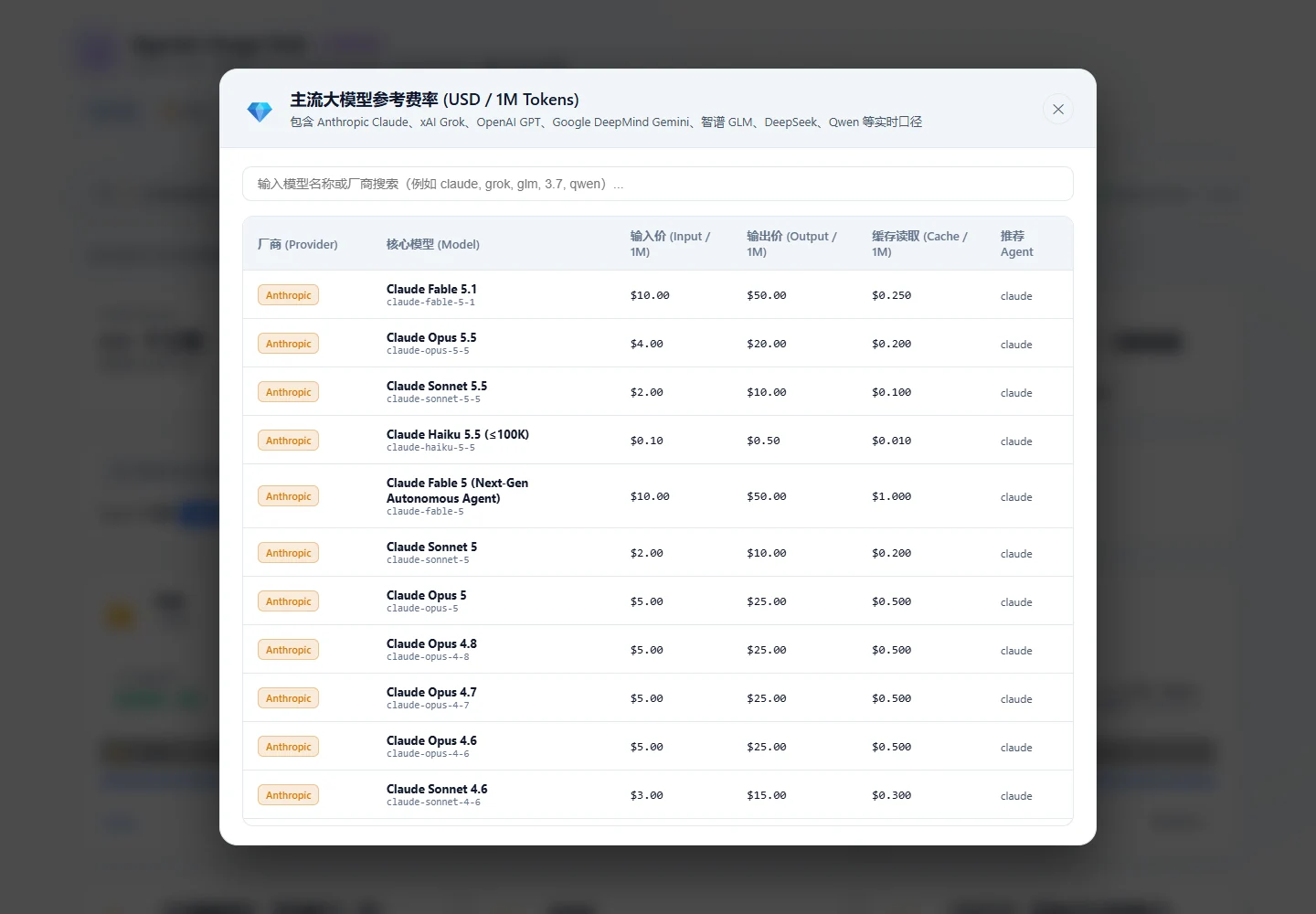The image size is (1316, 914).
Task: Click claude agent label for Claude Opus 4.7
Action: click(1016, 699)
